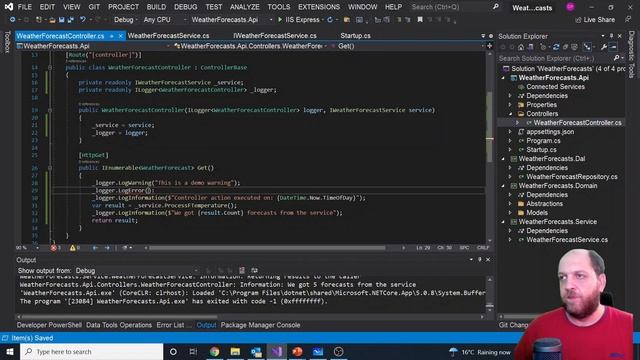This screenshot has width=640, height=360.
Task: Expand the Models folder in Solution Explorer
Action: tap(510, 213)
